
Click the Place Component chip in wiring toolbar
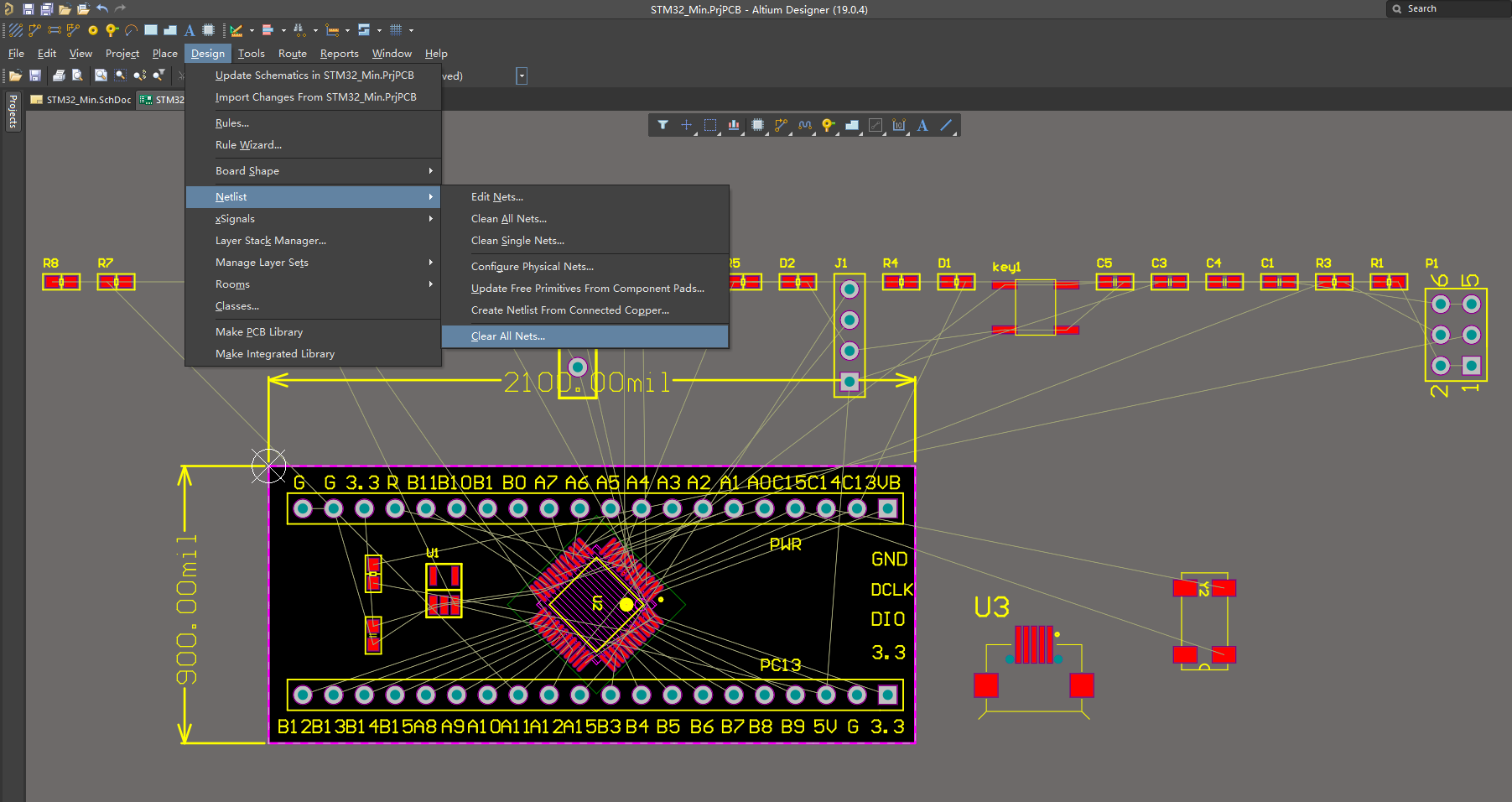[x=209, y=30]
